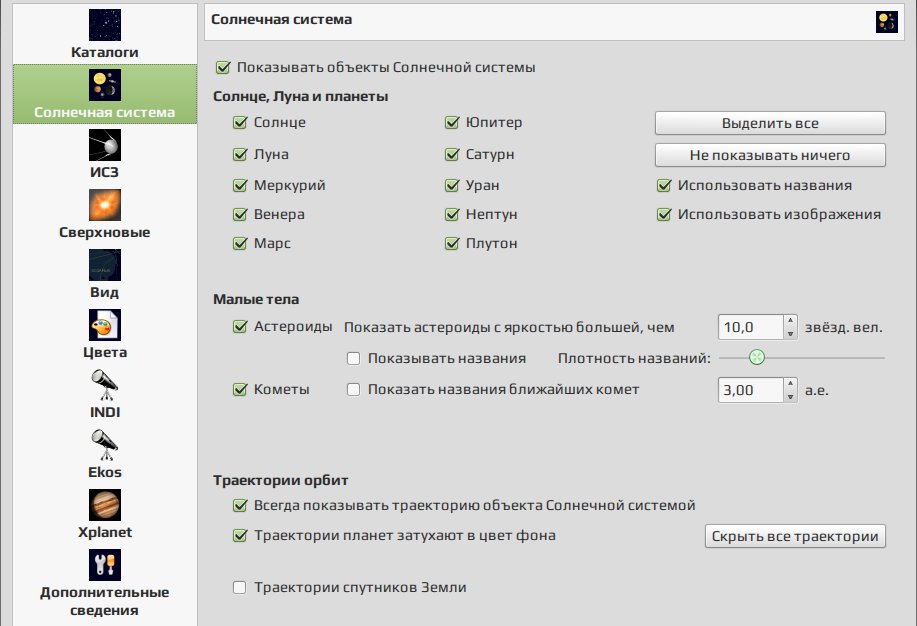
Task: Disable Траектории планет затухают checkbox
Action: tap(240, 535)
